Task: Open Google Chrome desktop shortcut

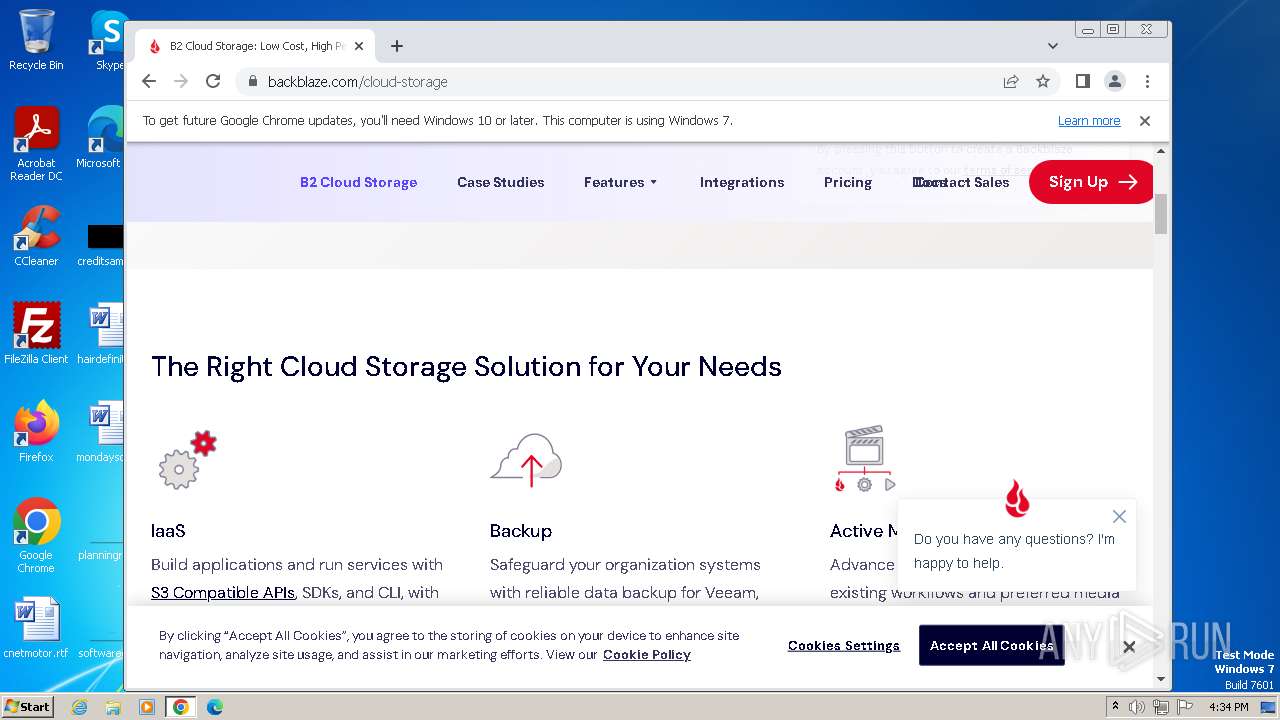Action: coord(36,536)
